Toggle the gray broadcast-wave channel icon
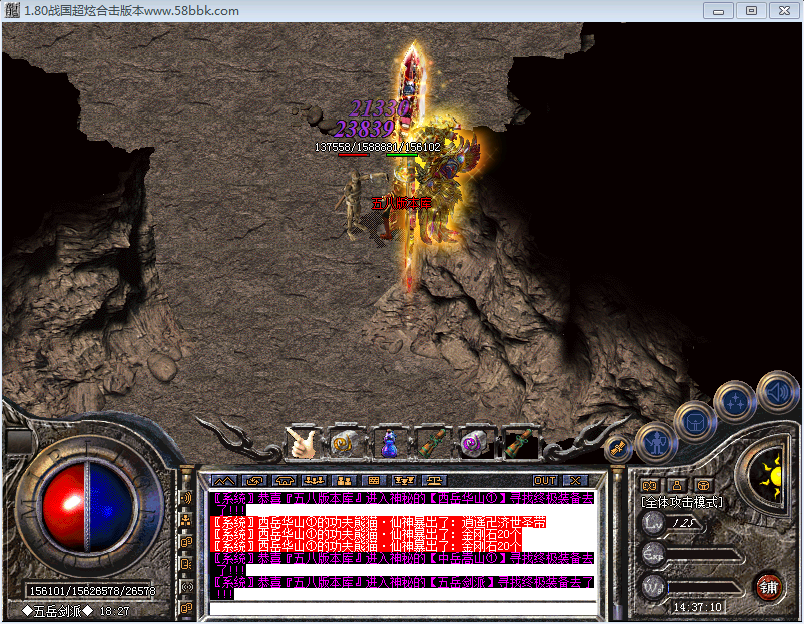This screenshot has width=804, height=624. click(186, 587)
